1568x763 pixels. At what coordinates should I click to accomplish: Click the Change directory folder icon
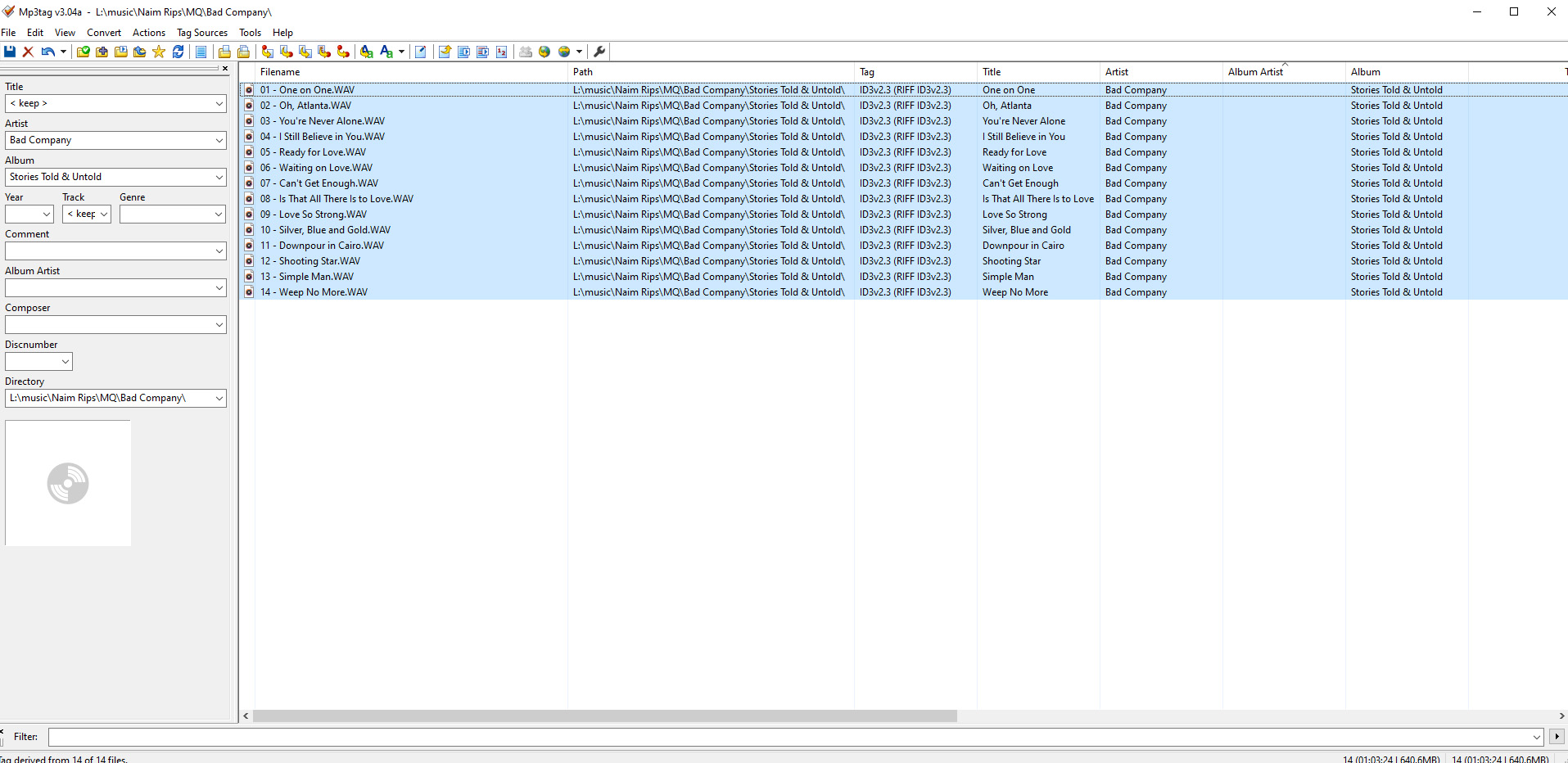click(x=83, y=52)
